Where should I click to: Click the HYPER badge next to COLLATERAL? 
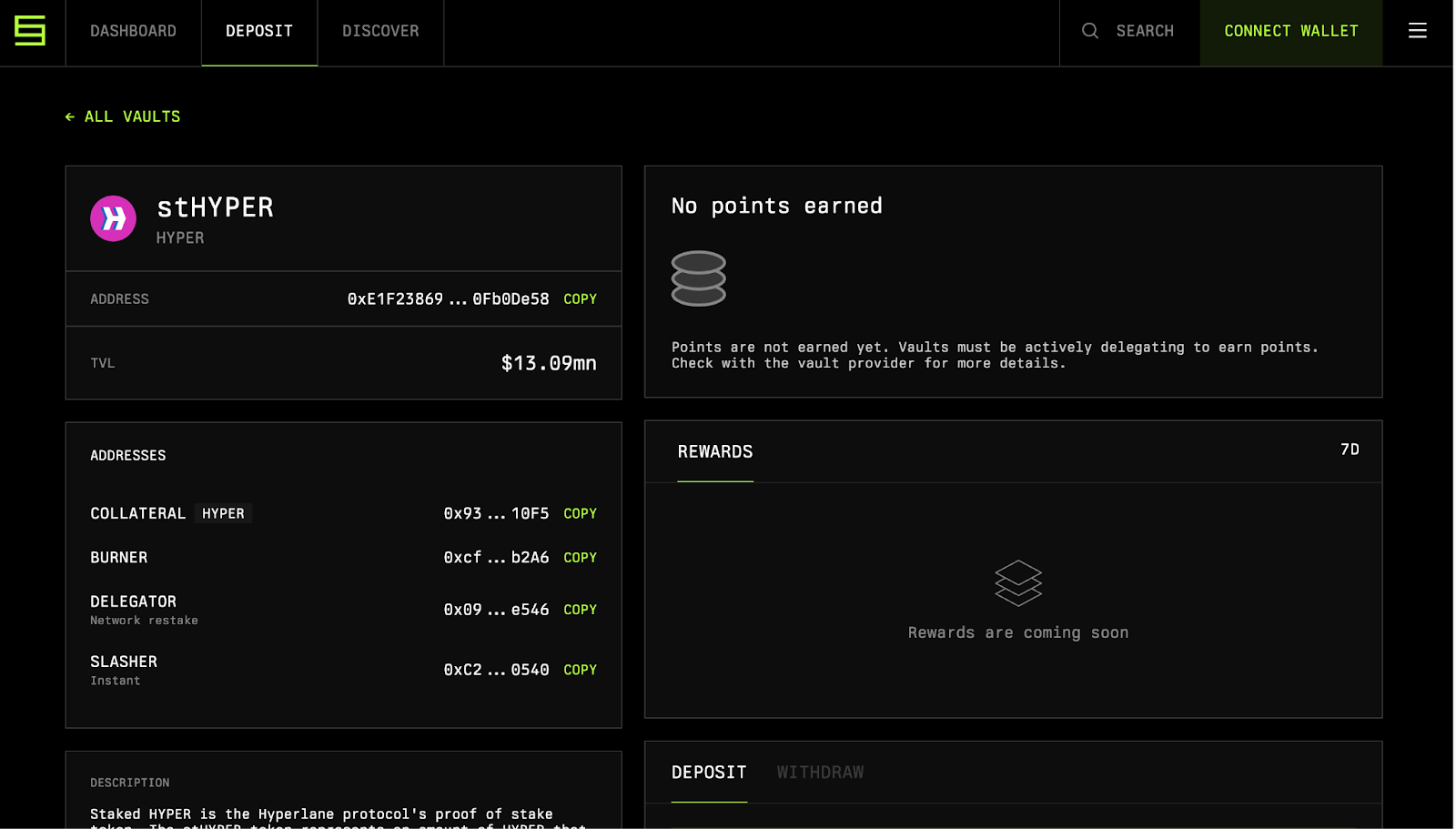click(222, 512)
